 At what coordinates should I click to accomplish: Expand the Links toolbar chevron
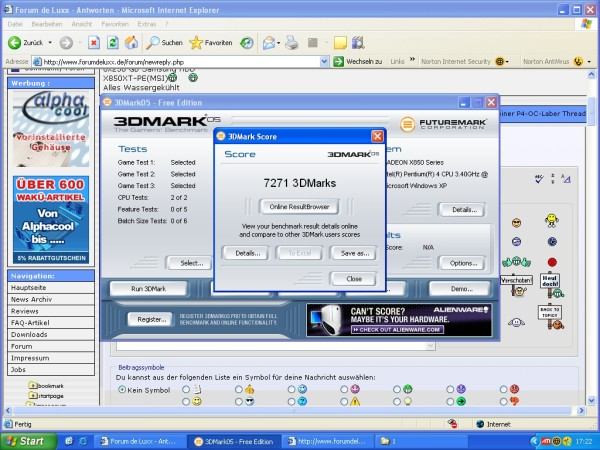point(412,59)
